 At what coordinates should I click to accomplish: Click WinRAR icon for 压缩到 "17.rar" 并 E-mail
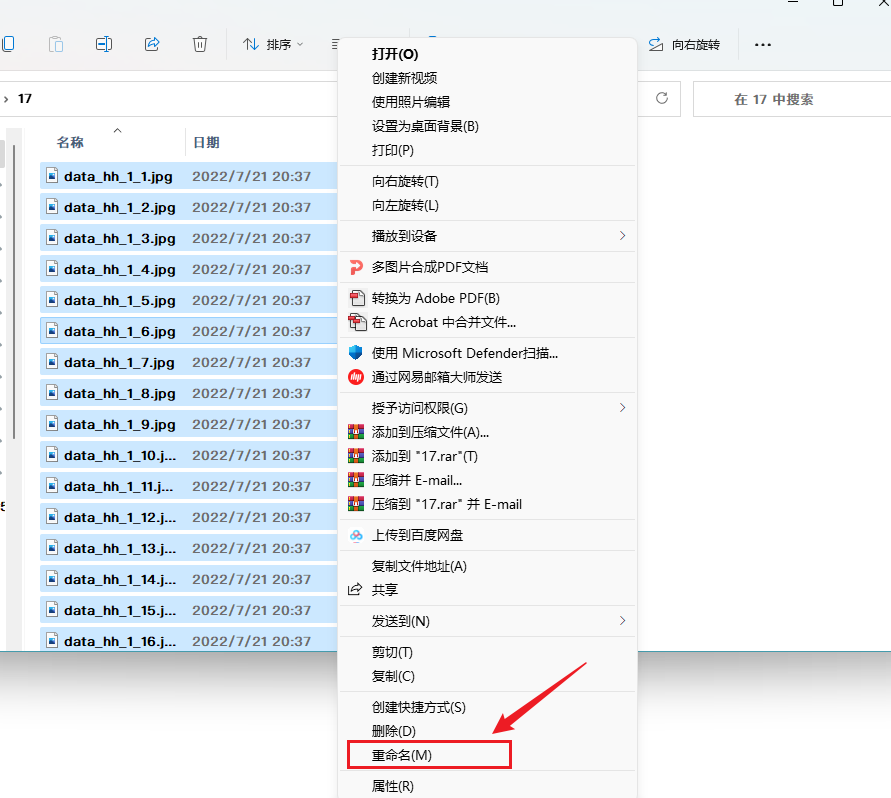click(x=356, y=504)
